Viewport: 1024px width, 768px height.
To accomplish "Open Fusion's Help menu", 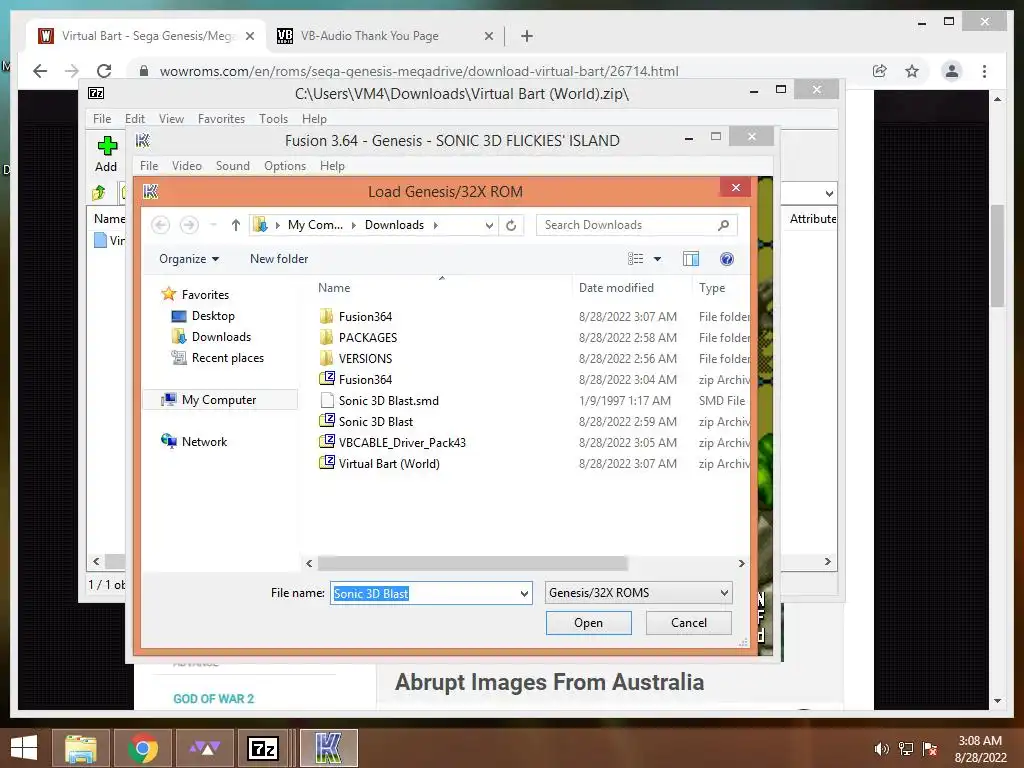I will point(332,167).
